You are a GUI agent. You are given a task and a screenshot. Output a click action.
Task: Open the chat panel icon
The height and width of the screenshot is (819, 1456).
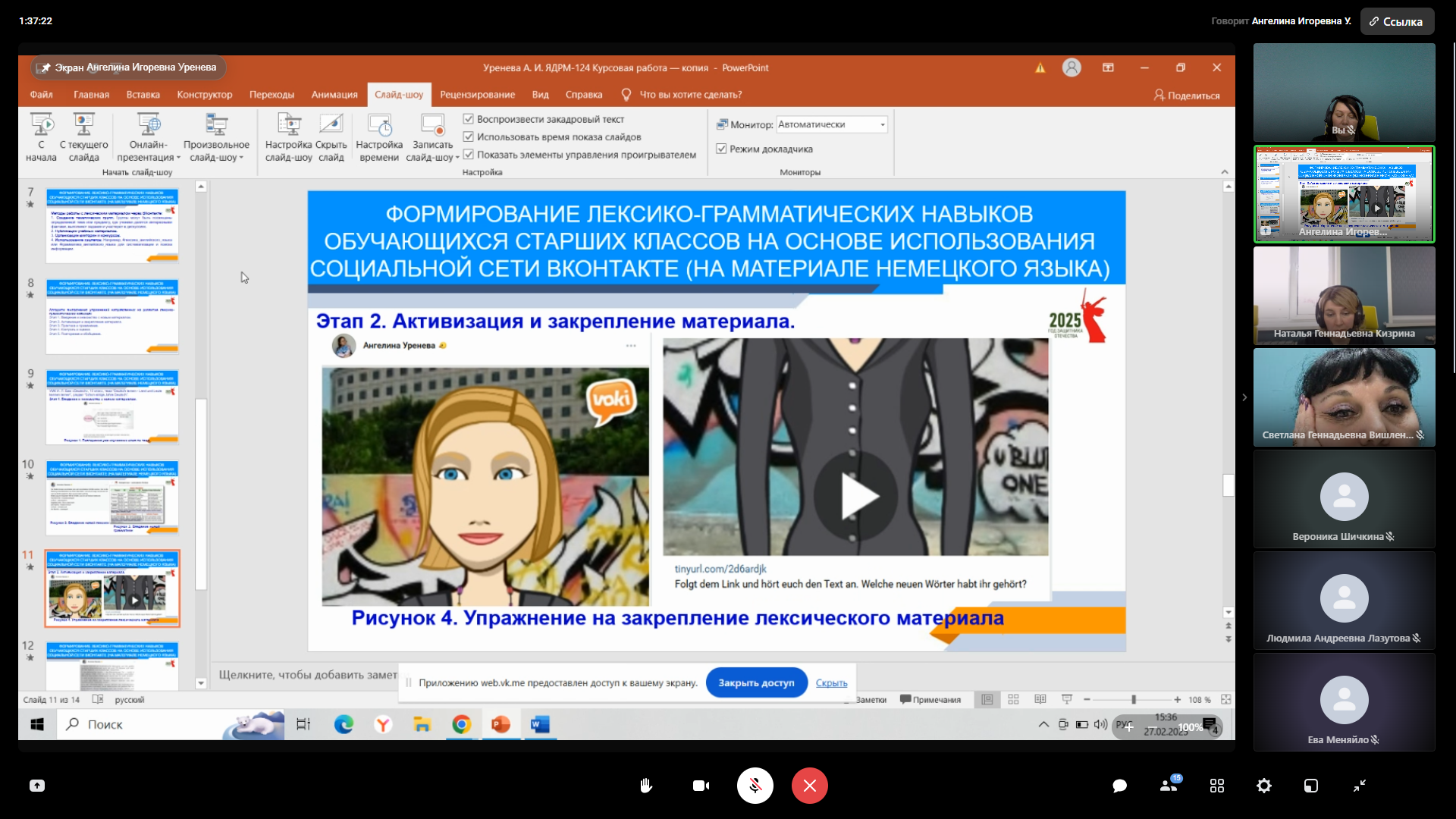1119,786
